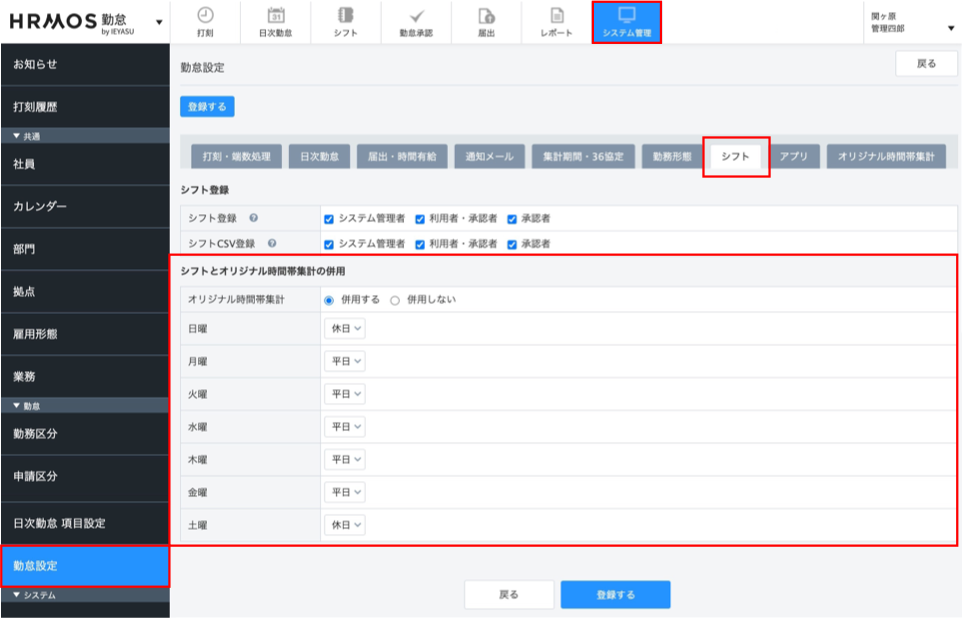The image size is (962, 618).
Task: Toggle 承認者 checkbox for シフトCSV登録
Action: 512,244
